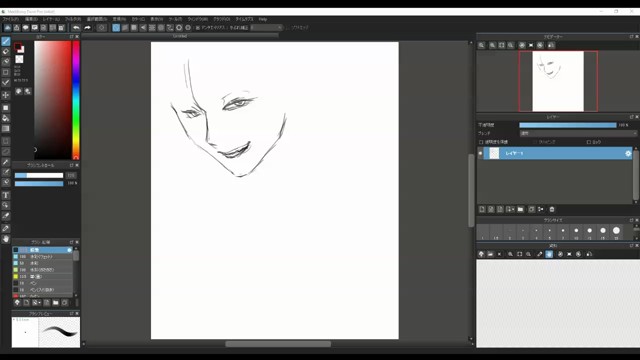Select the Hand pan tool

[x=6, y=239]
